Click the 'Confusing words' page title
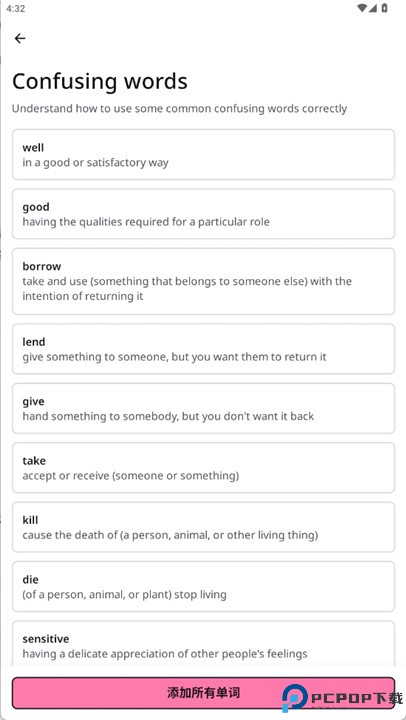 tap(100, 81)
